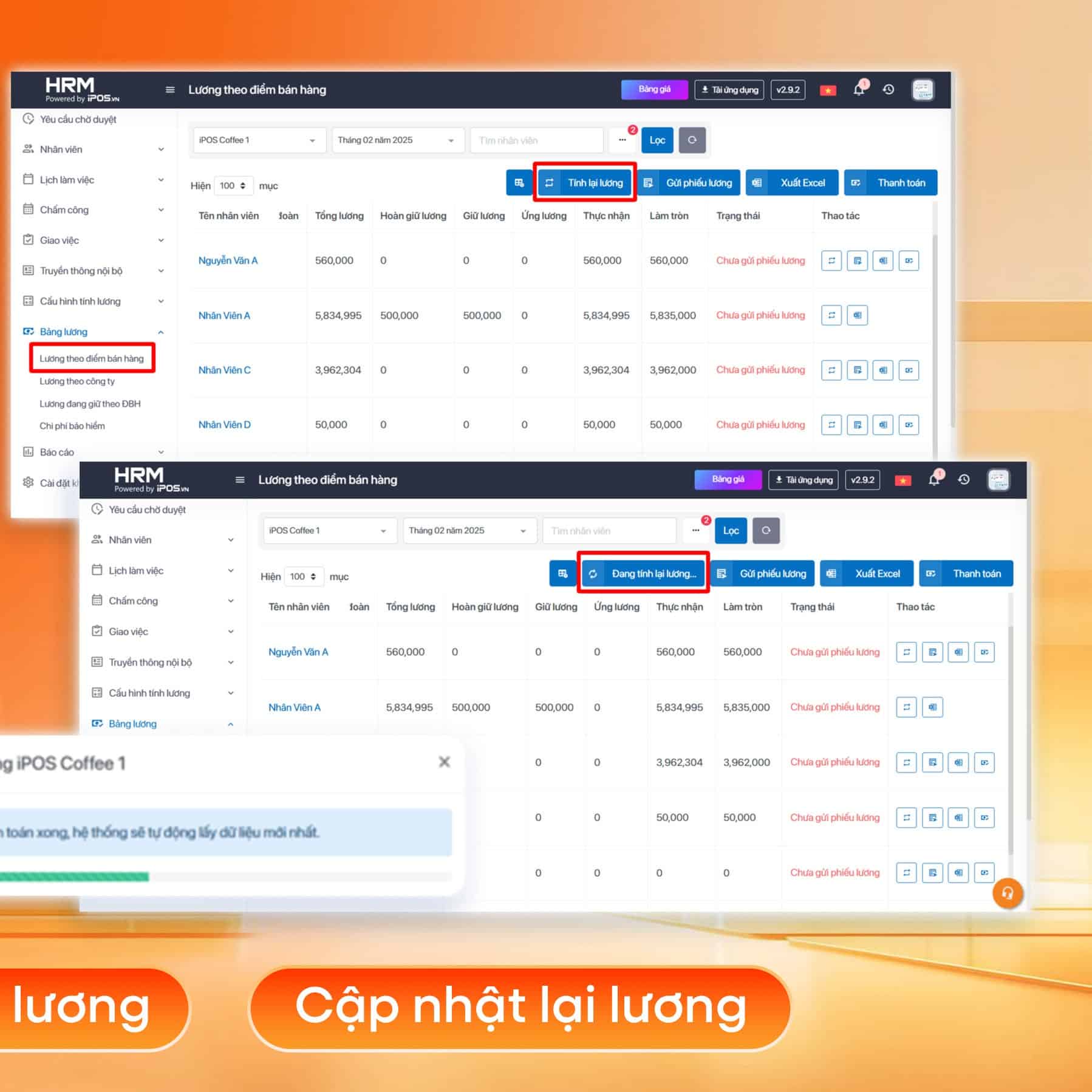The height and width of the screenshot is (1092, 1092).
Task: Open notifications bell in bottom window
Action: pyautogui.click(x=934, y=479)
